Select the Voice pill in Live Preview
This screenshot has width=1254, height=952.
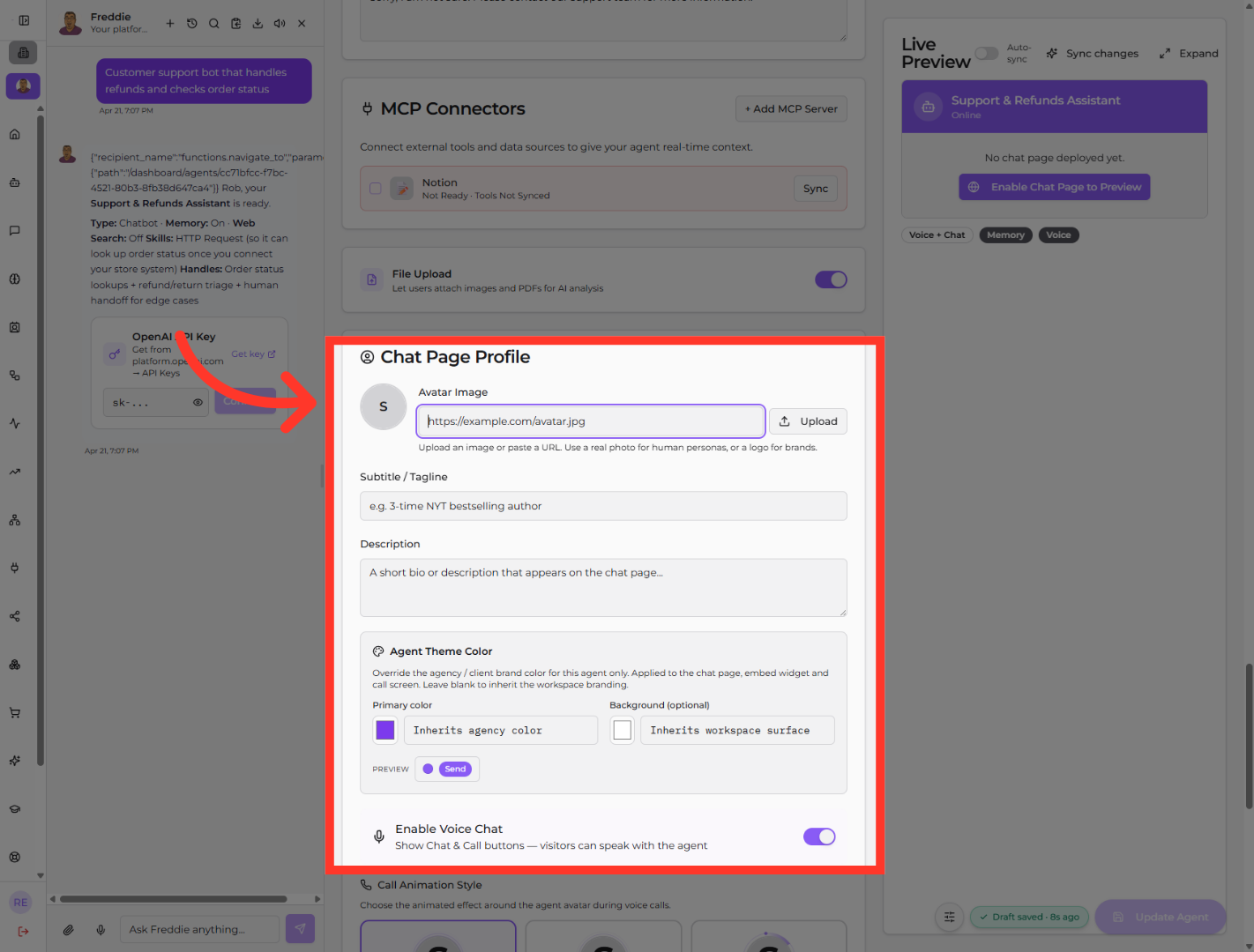point(1058,235)
